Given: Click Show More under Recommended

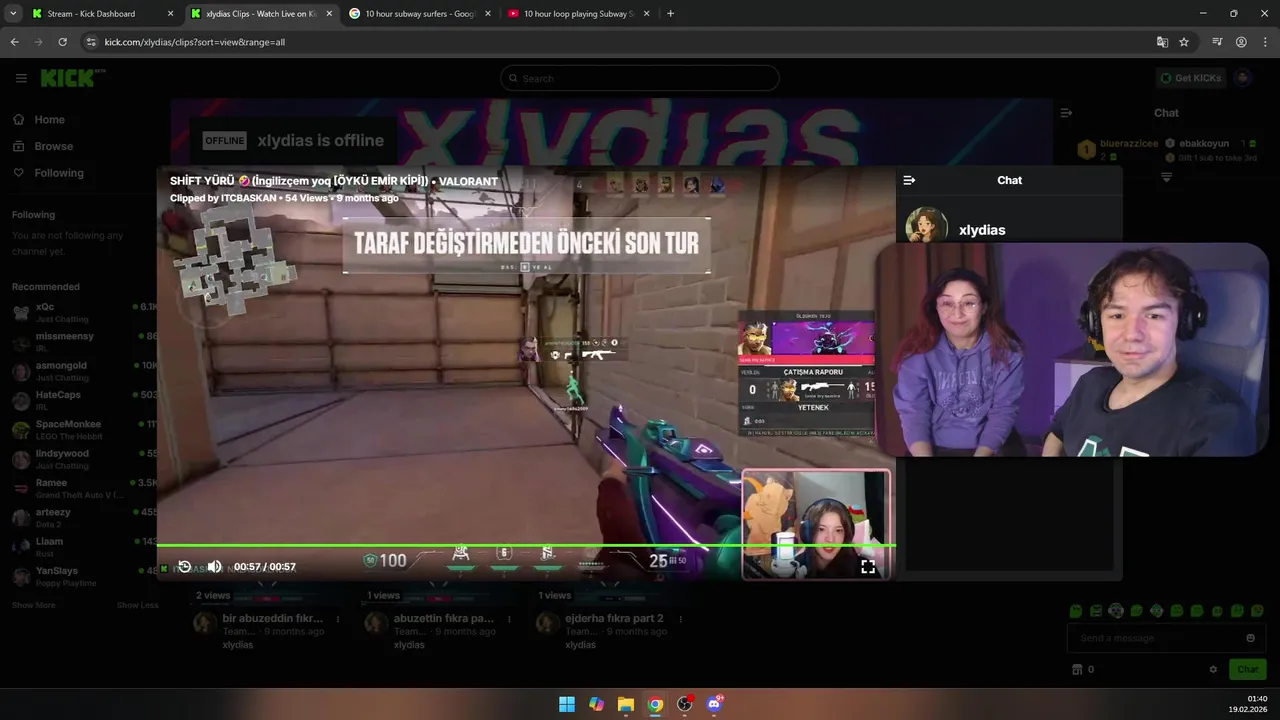Looking at the screenshot, I should click(x=34, y=605).
